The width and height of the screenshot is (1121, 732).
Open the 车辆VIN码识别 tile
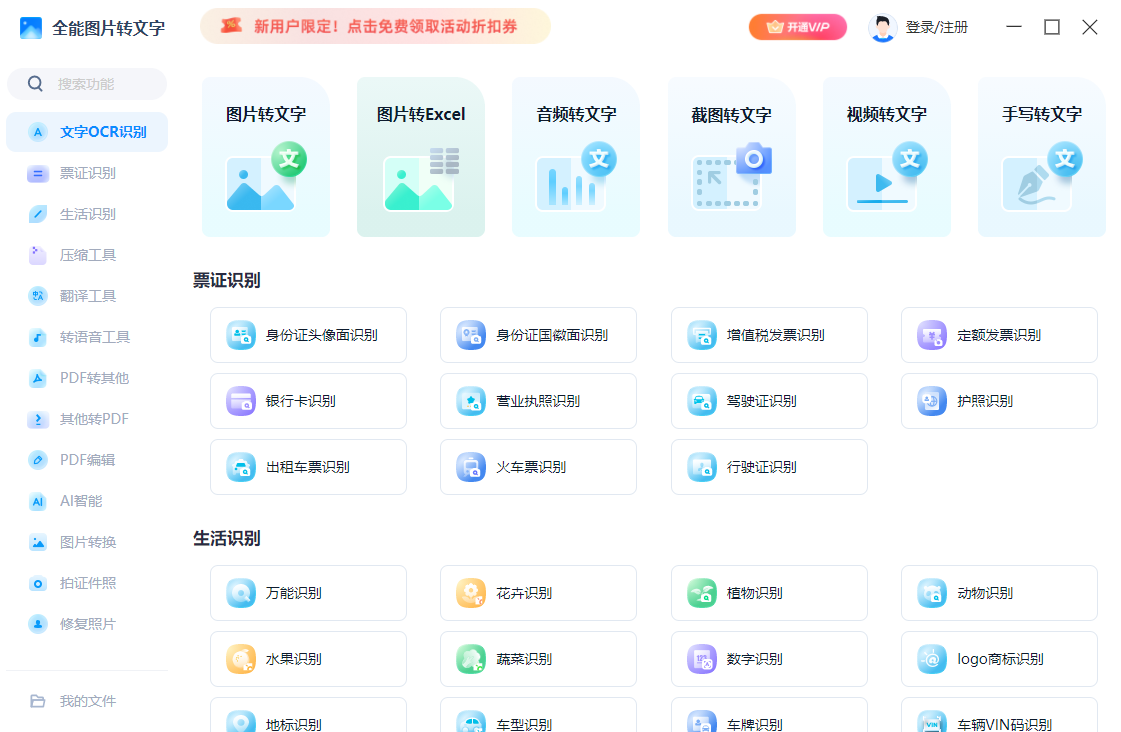[999, 716]
